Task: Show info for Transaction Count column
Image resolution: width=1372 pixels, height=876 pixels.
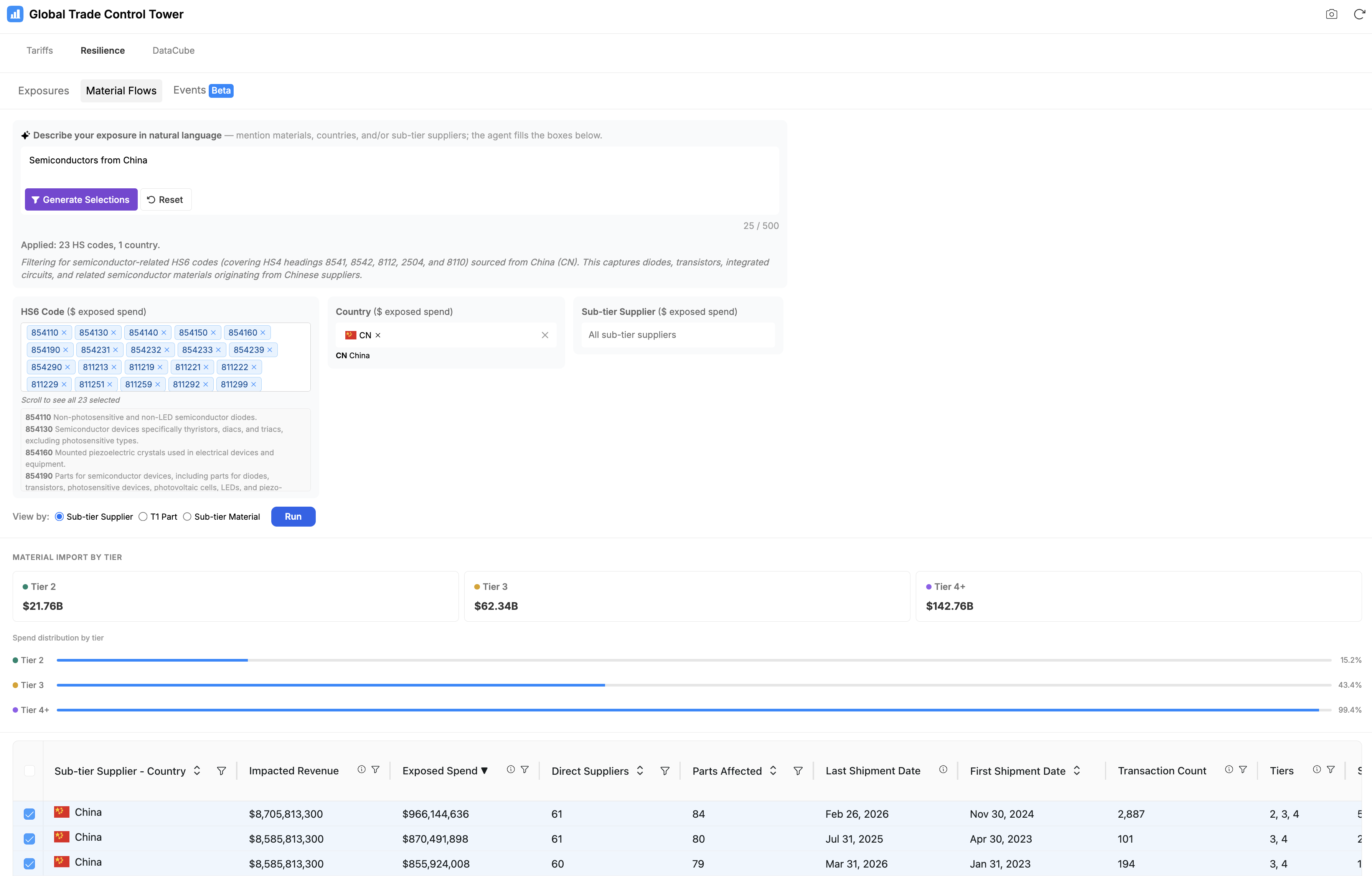Action: point(1229,769)
